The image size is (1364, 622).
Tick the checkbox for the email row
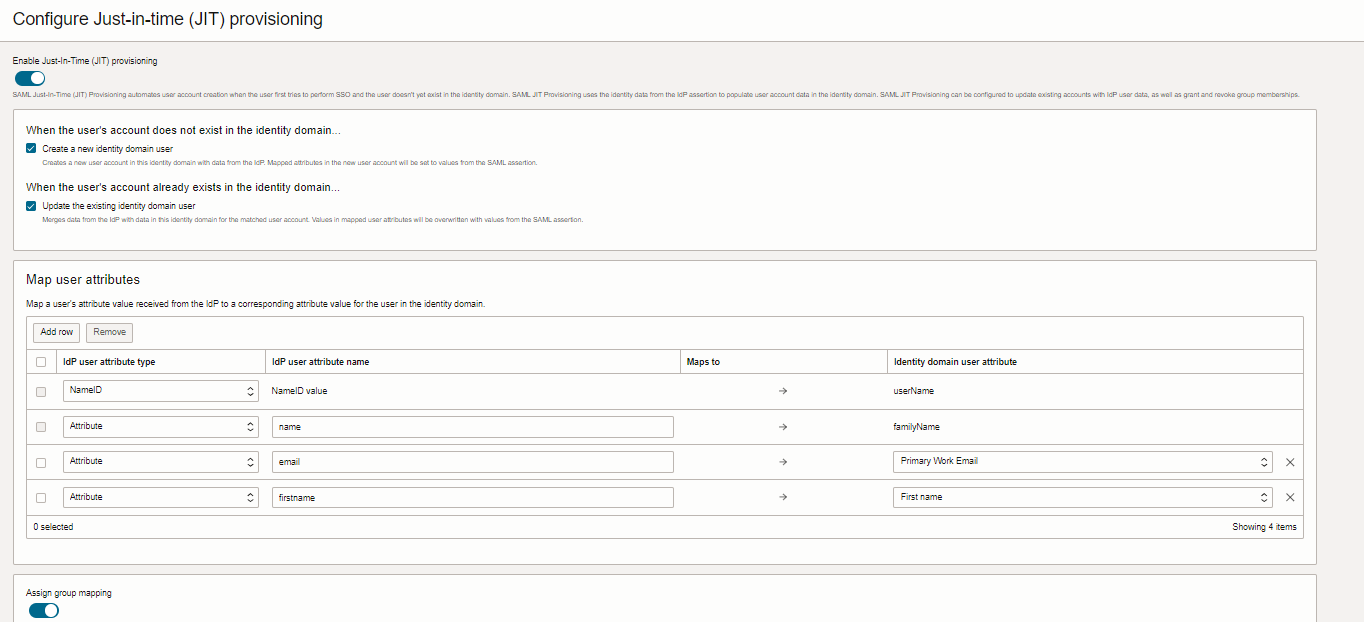(x=41, y=463)
